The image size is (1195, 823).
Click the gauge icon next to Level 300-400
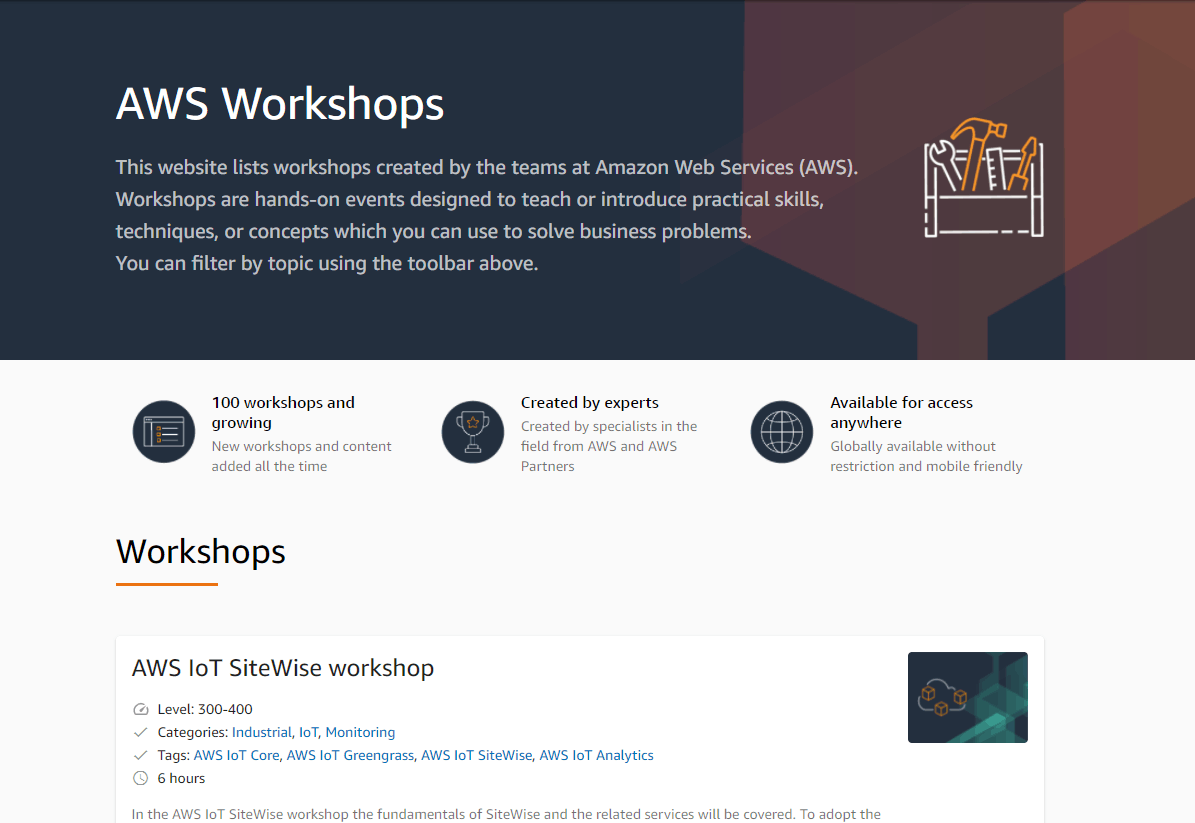[140, 709]
